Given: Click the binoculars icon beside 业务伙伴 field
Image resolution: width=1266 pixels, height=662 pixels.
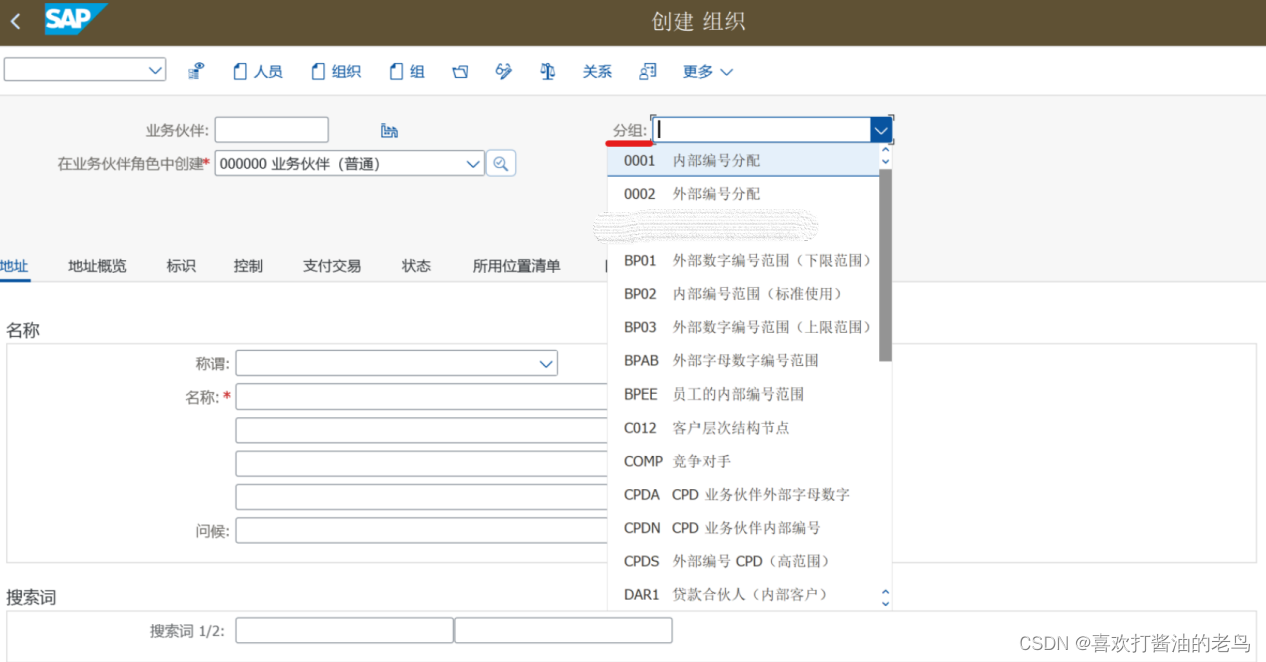Looking at the screenshot, I should click(389, 129).
